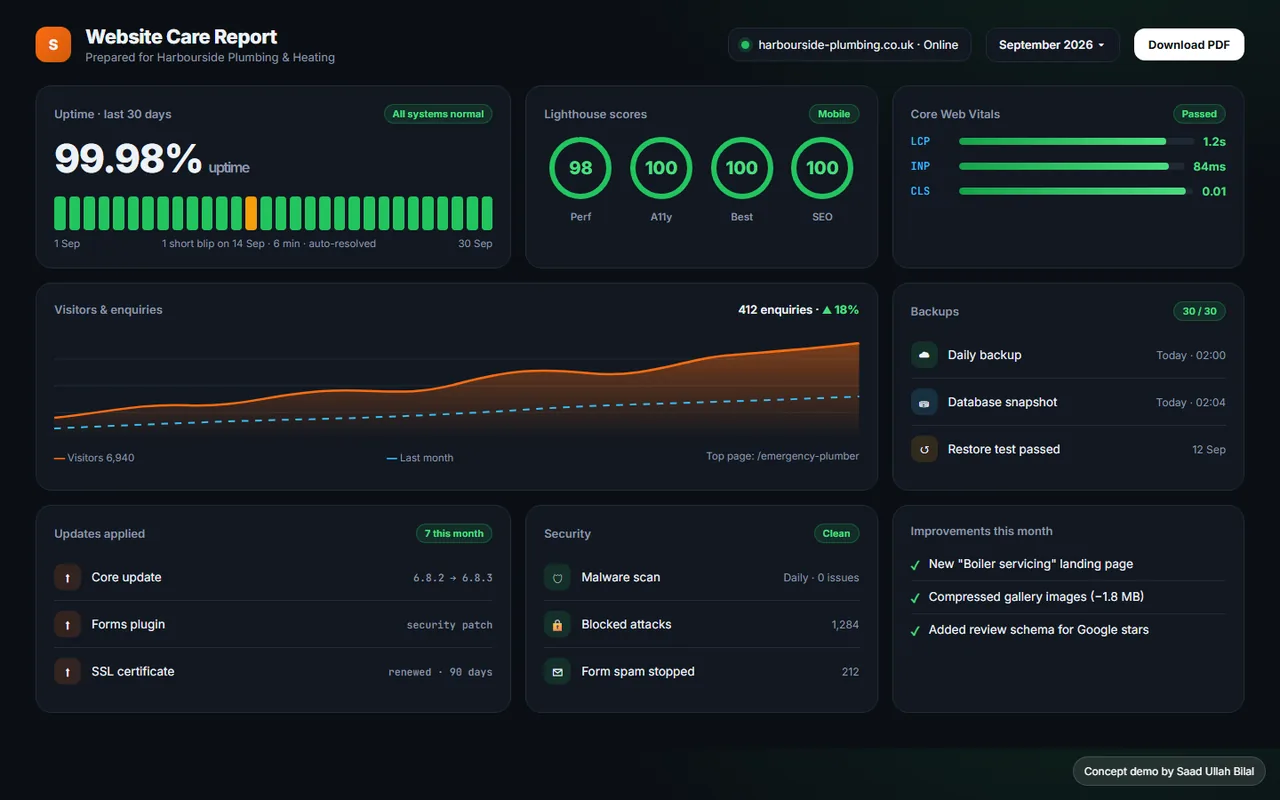
Task: Open the September 2026 month dropdown
Action: 1052,45
